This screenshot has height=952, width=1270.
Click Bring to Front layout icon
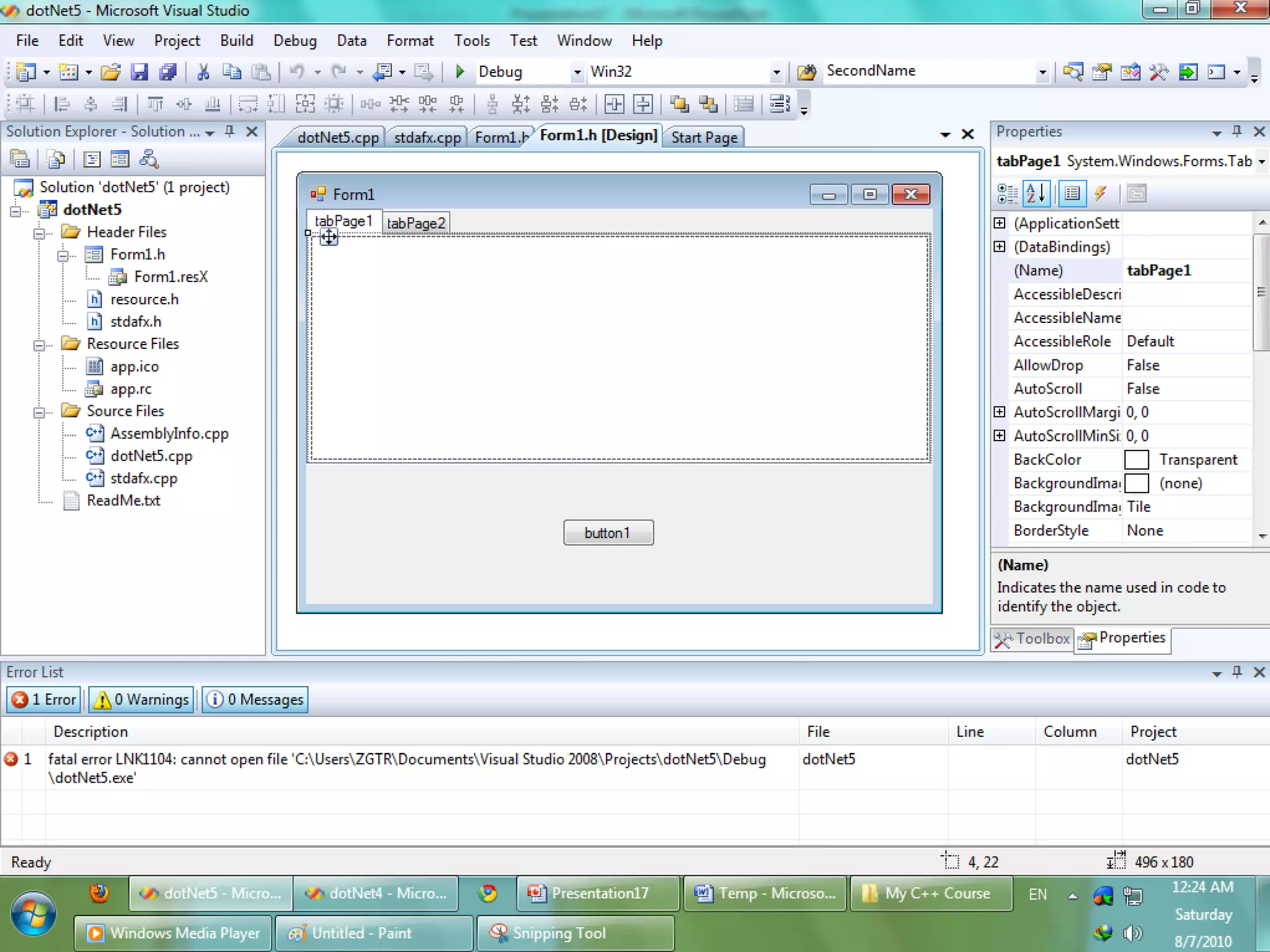click(x=680, y=104)
